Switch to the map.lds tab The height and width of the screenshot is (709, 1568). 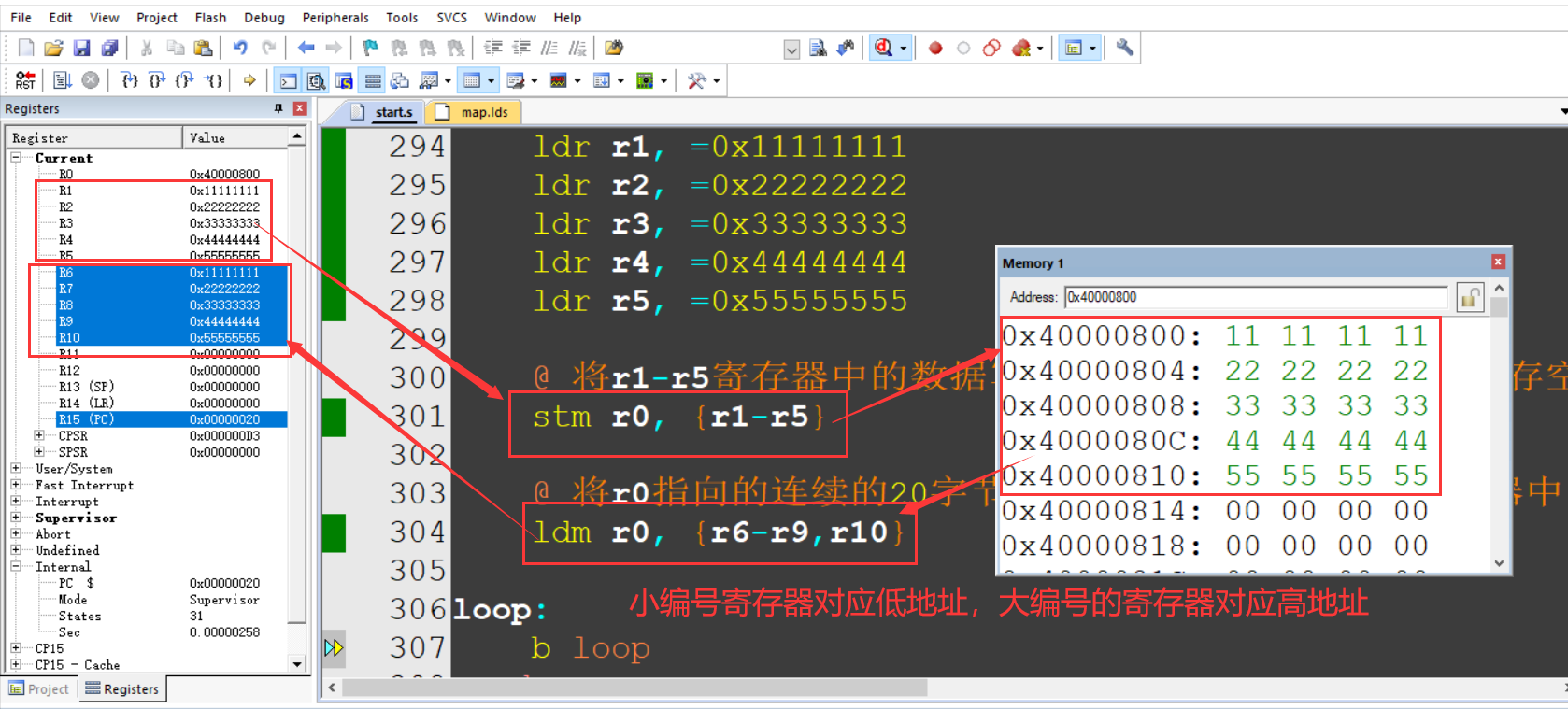pyautogui.click(x=474, y=112)
